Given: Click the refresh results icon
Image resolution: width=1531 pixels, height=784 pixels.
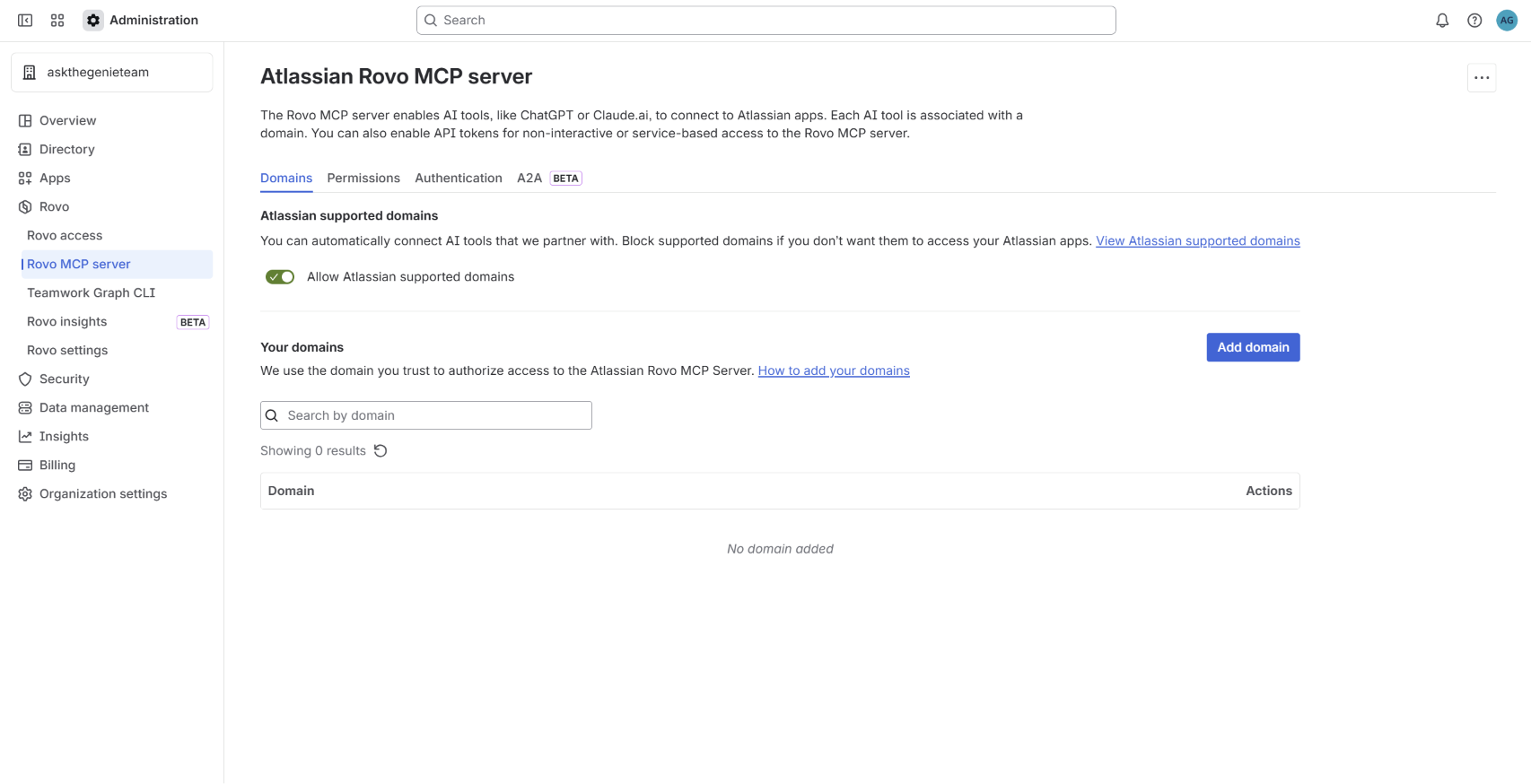Looking at the screenshot, I should [381, 450].
